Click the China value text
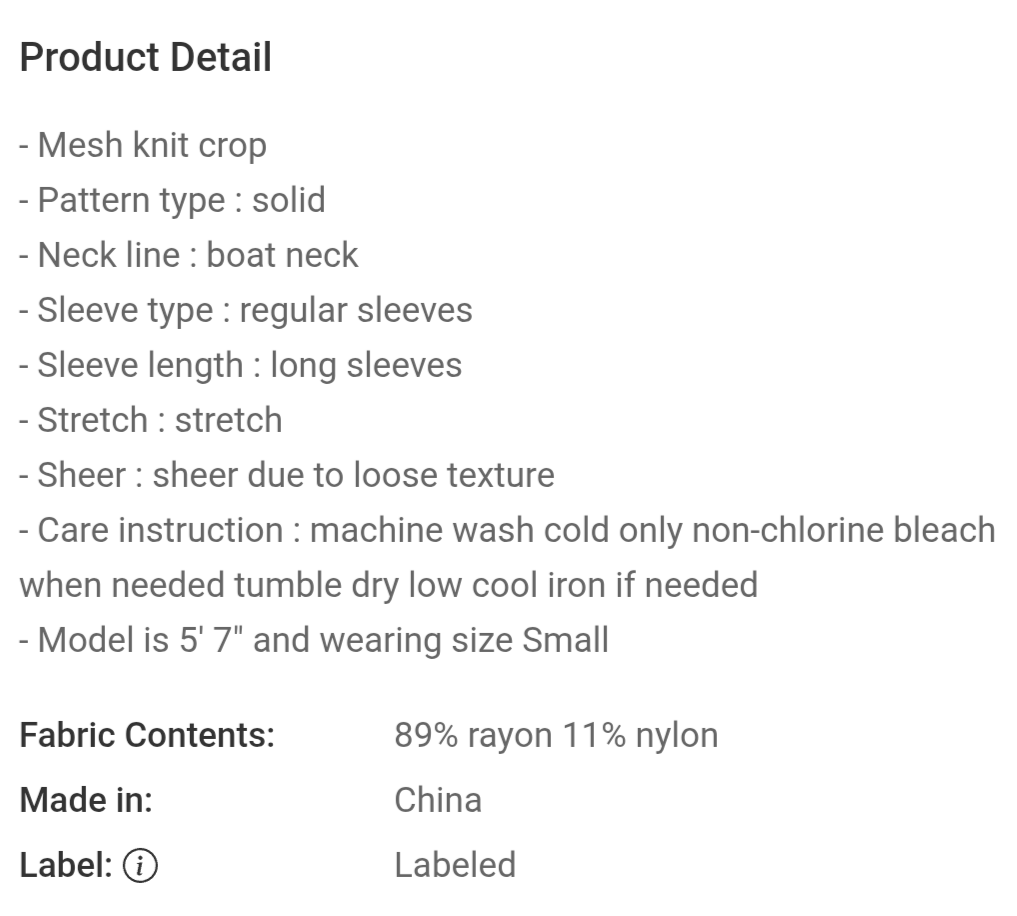Viewport: 1017px width, 916px height. (438, 801)
